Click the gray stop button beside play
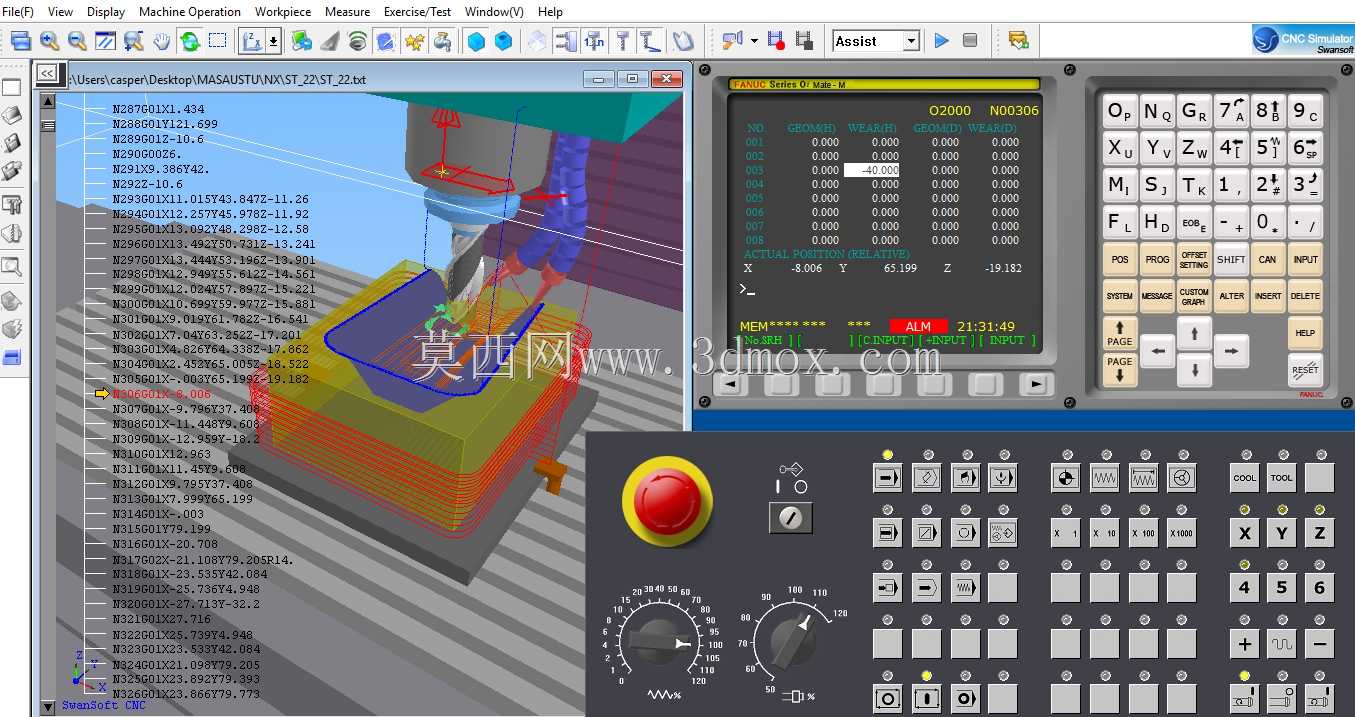This screenshot has height=717, width=1355. coord(969,41)
